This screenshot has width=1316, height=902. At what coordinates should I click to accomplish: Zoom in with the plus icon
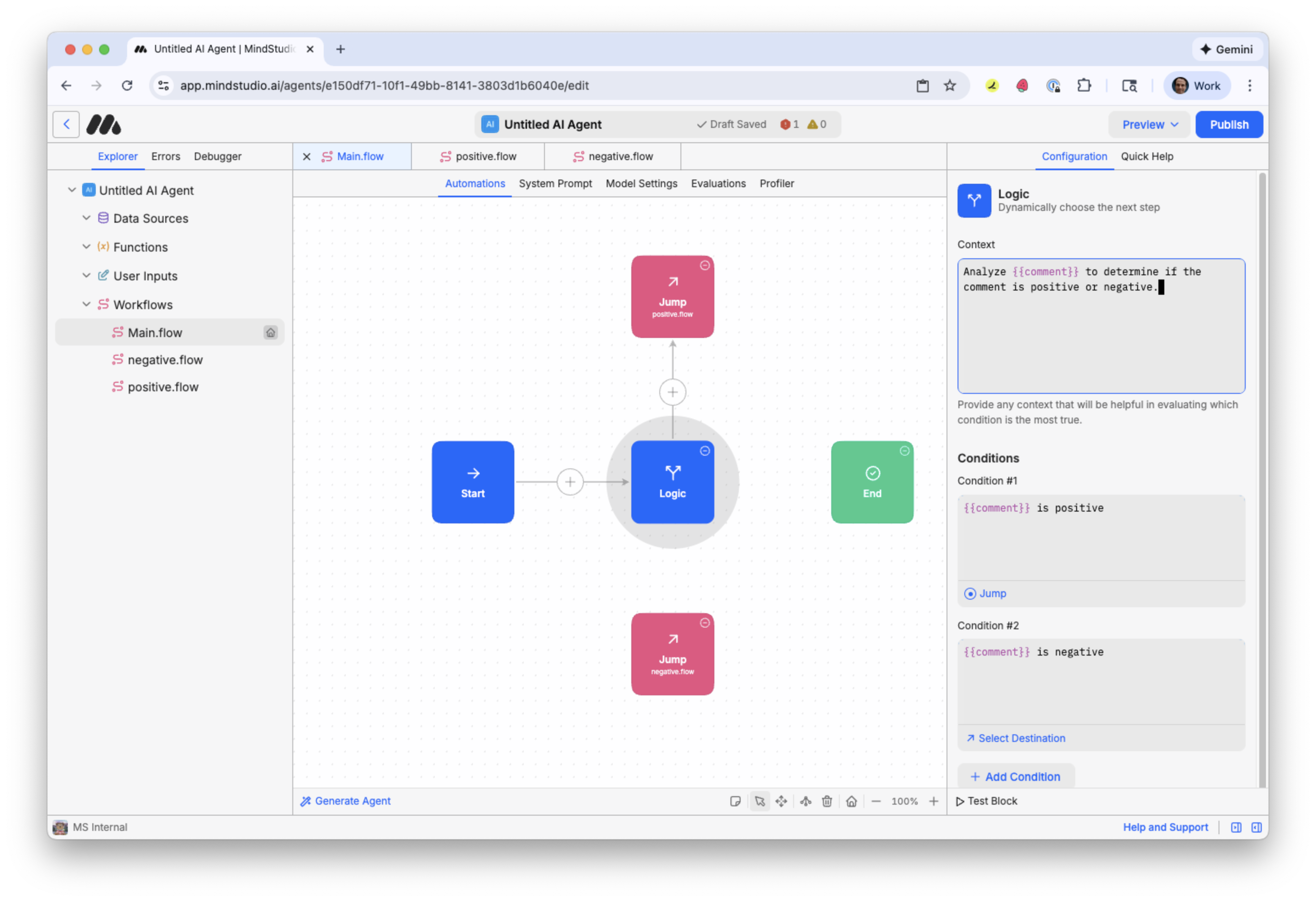[x=934, y=801]
